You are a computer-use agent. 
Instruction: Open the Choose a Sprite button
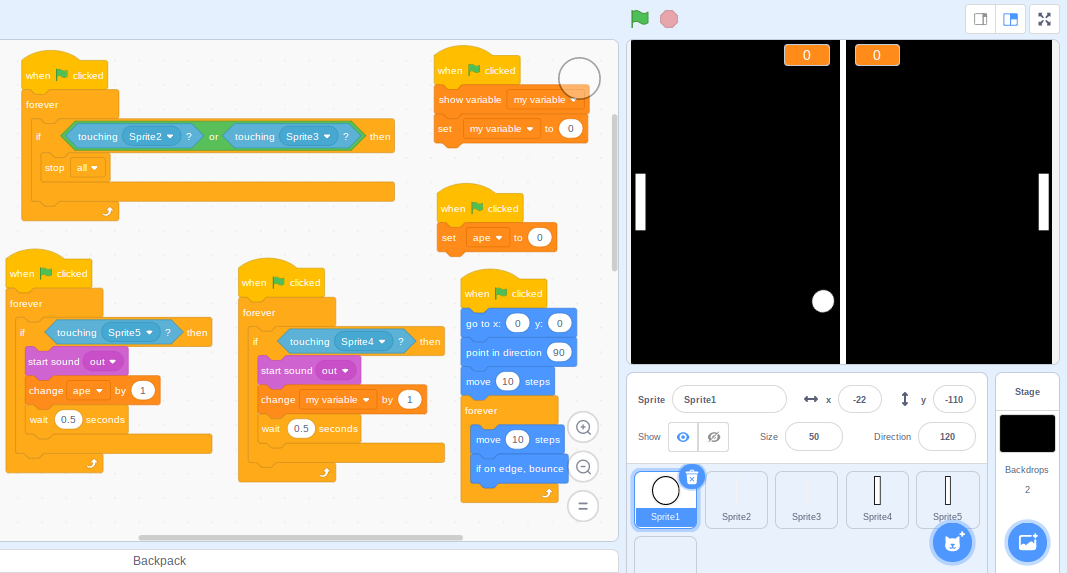tap(952, 542)
